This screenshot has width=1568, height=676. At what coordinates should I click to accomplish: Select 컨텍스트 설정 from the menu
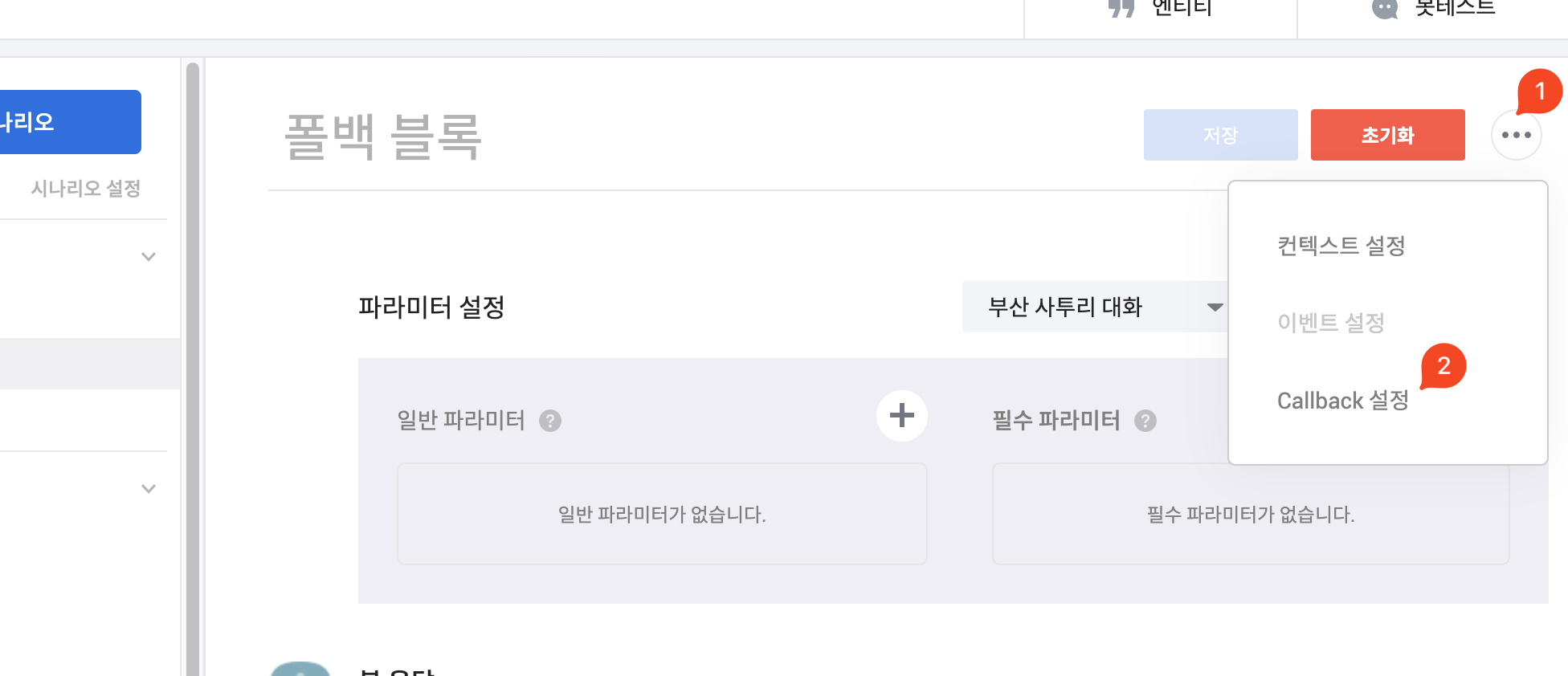click(x=1341, y=246)
